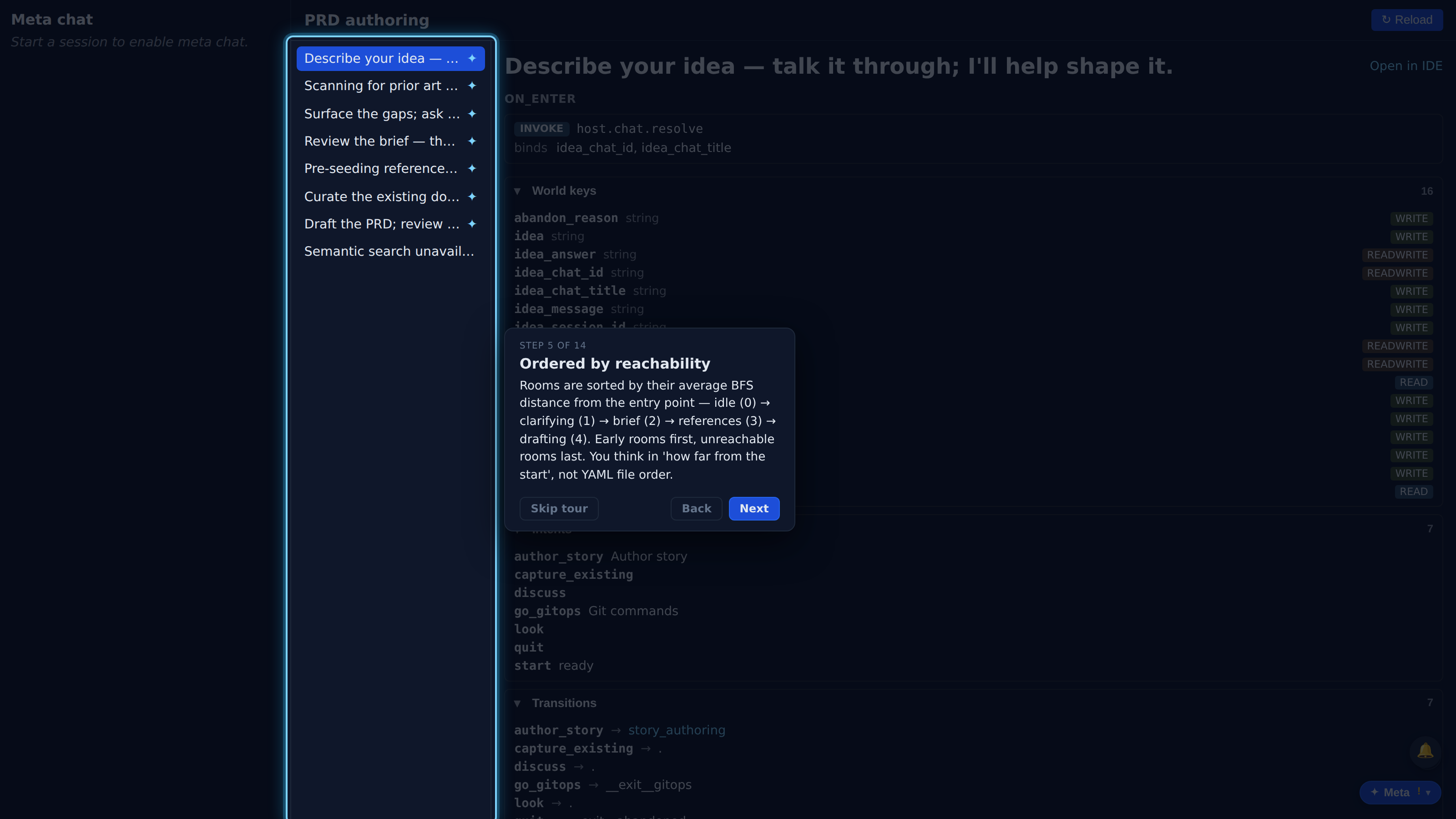Select Semantic search unavail room
This screenshot has height=819, width=1456.
(390, 252)
